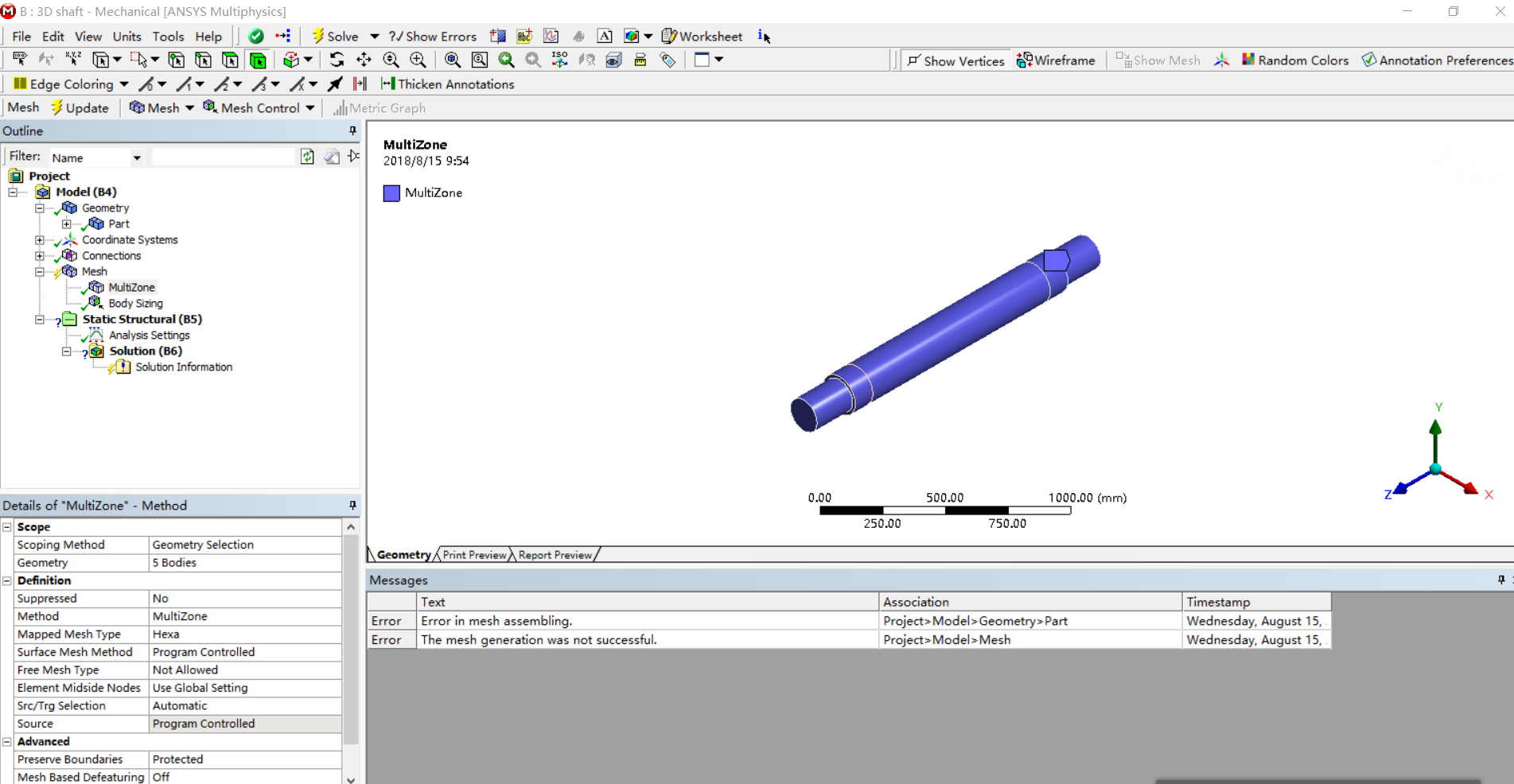The width and height of the screenshot is (1514, 784).
Task: Click the Solve button
Action: pyautogui.click(x=335, y=37)
